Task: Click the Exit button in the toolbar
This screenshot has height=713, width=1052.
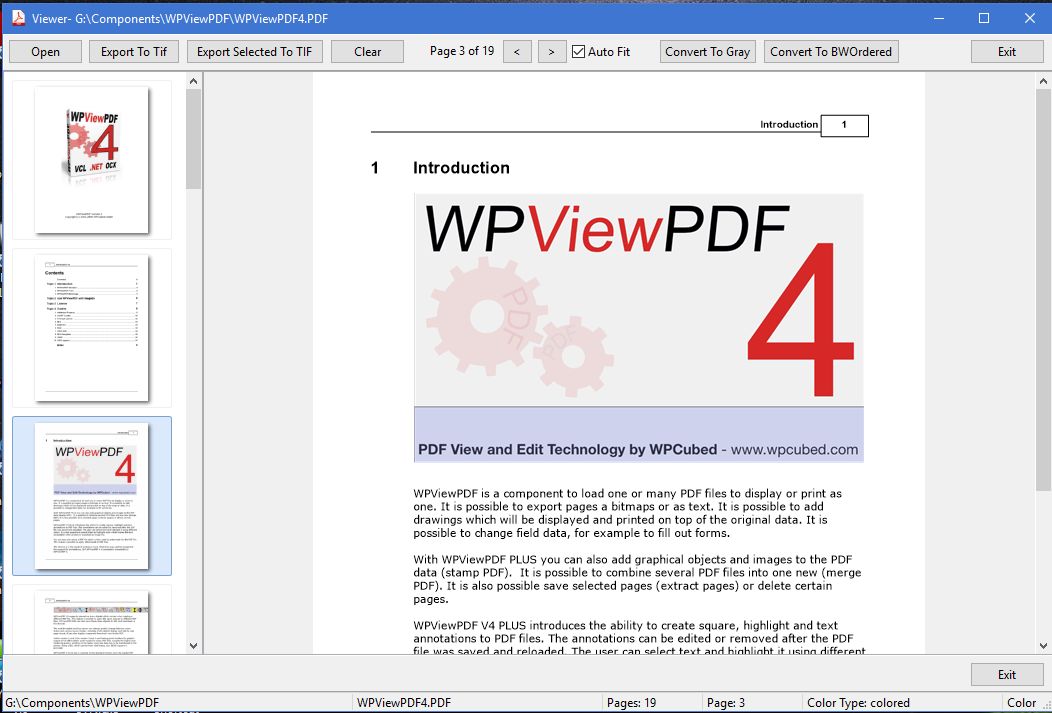Action: point(1006,52)
